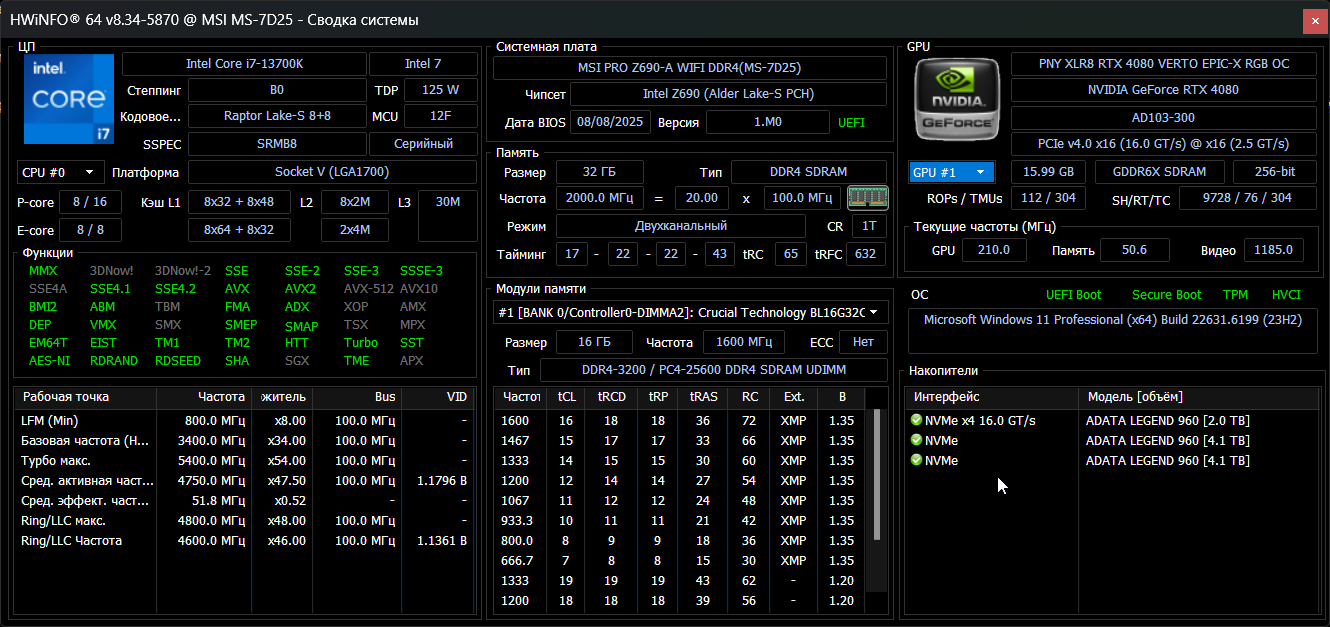Click the Intel 7 process field
This screenshot has width=1330, height=627.
[423, 64]
